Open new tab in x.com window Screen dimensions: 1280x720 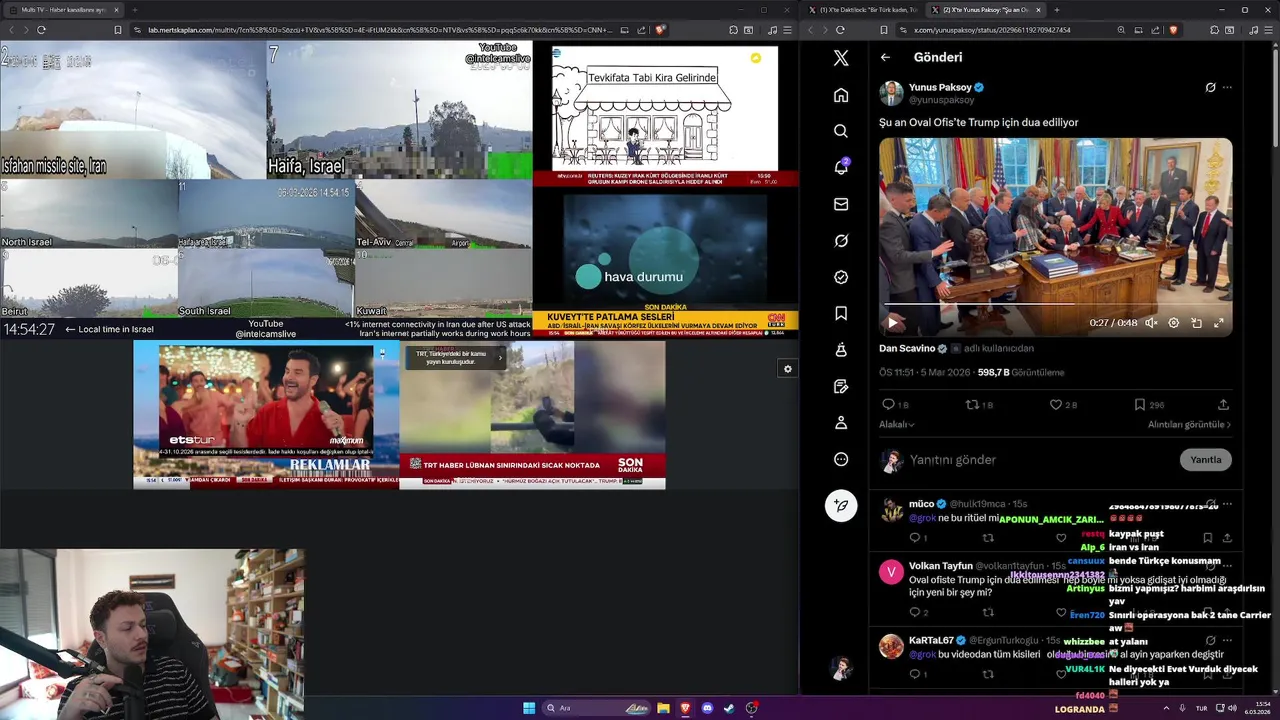[1056, 10]
